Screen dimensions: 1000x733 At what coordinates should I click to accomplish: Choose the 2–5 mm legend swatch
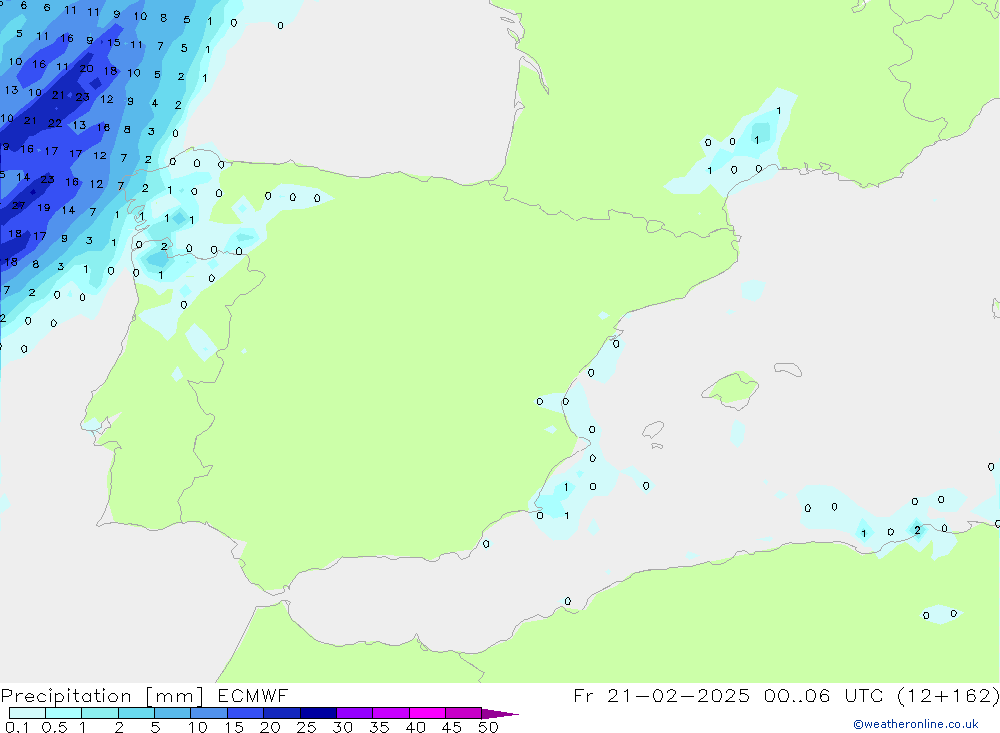pyautogui.click(x=136, y=713)
